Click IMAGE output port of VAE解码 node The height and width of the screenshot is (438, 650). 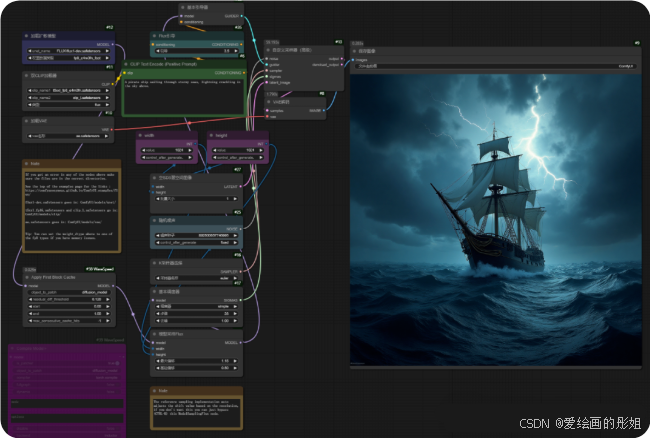(x=324, y=111)
